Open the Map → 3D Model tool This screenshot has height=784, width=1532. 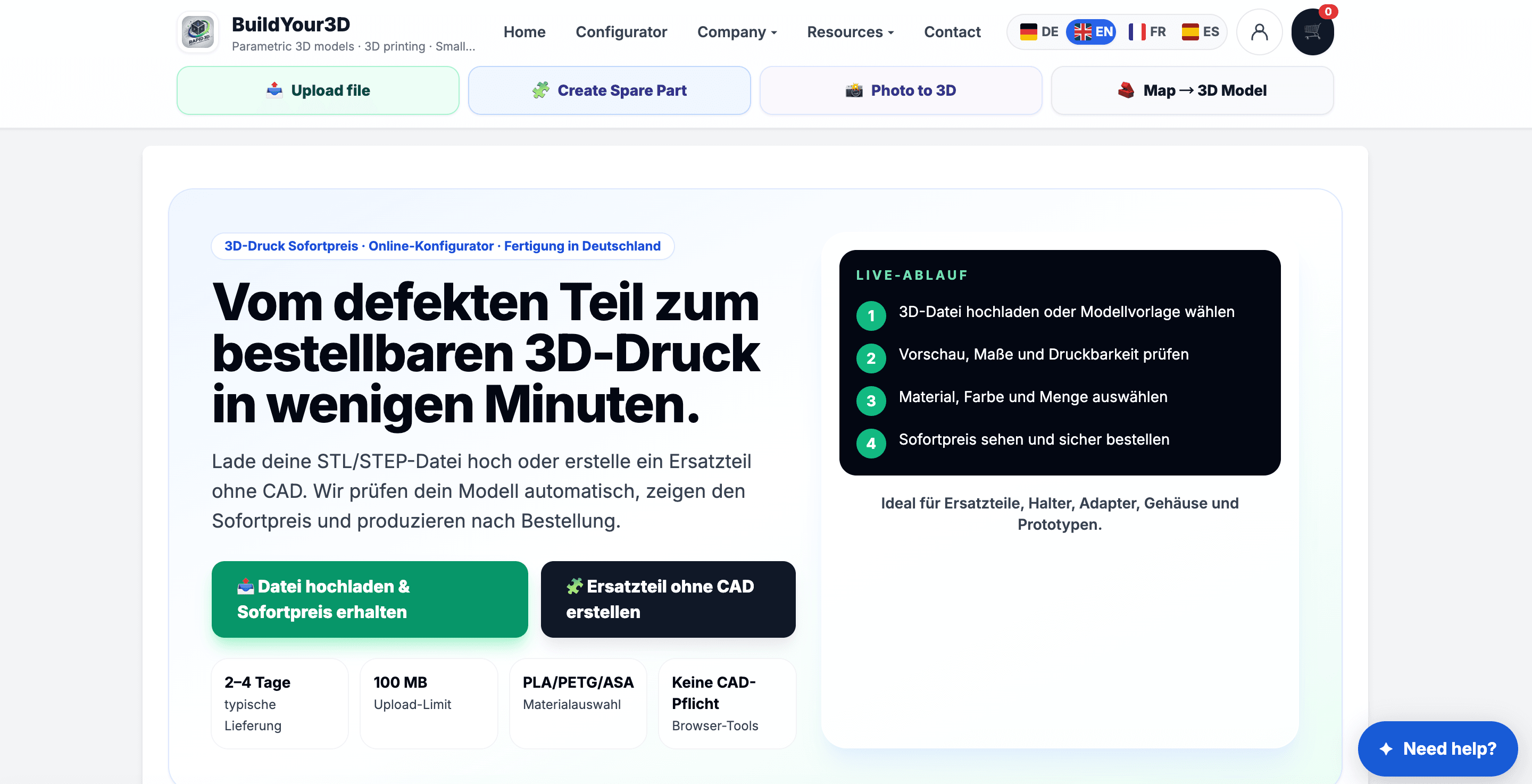tap(1192, 90)
